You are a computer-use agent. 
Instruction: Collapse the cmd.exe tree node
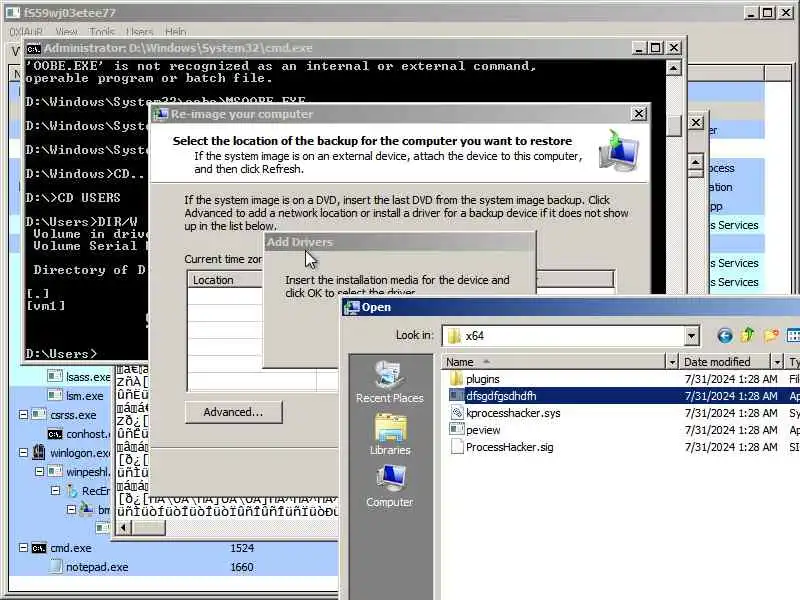click(23, 547)
